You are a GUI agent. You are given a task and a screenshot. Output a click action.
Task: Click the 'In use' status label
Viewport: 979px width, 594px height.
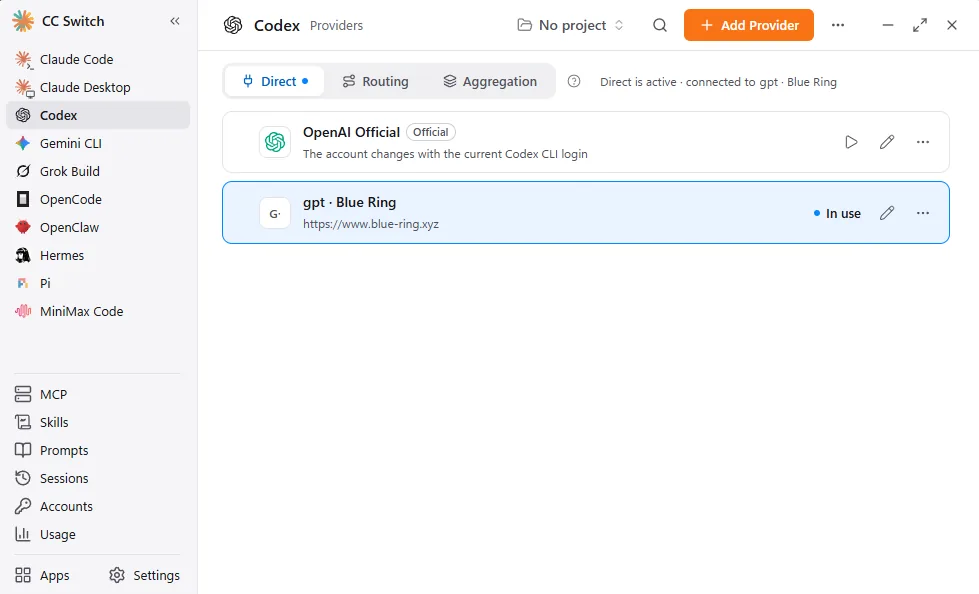pos(837,213)
